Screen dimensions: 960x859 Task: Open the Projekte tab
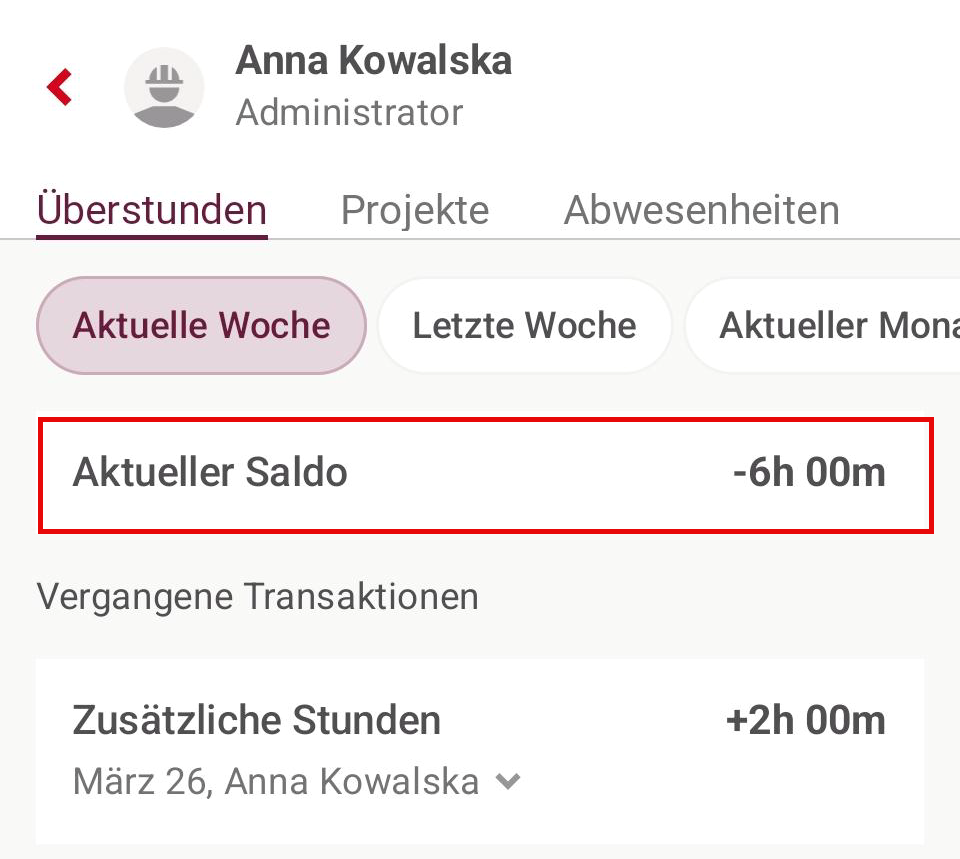tap(415, 210)
